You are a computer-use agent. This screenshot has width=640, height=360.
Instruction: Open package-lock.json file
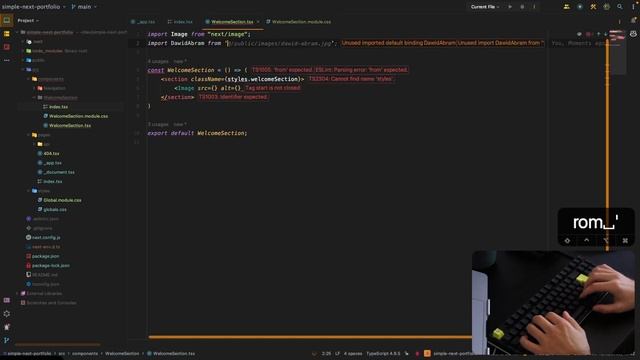51,266
